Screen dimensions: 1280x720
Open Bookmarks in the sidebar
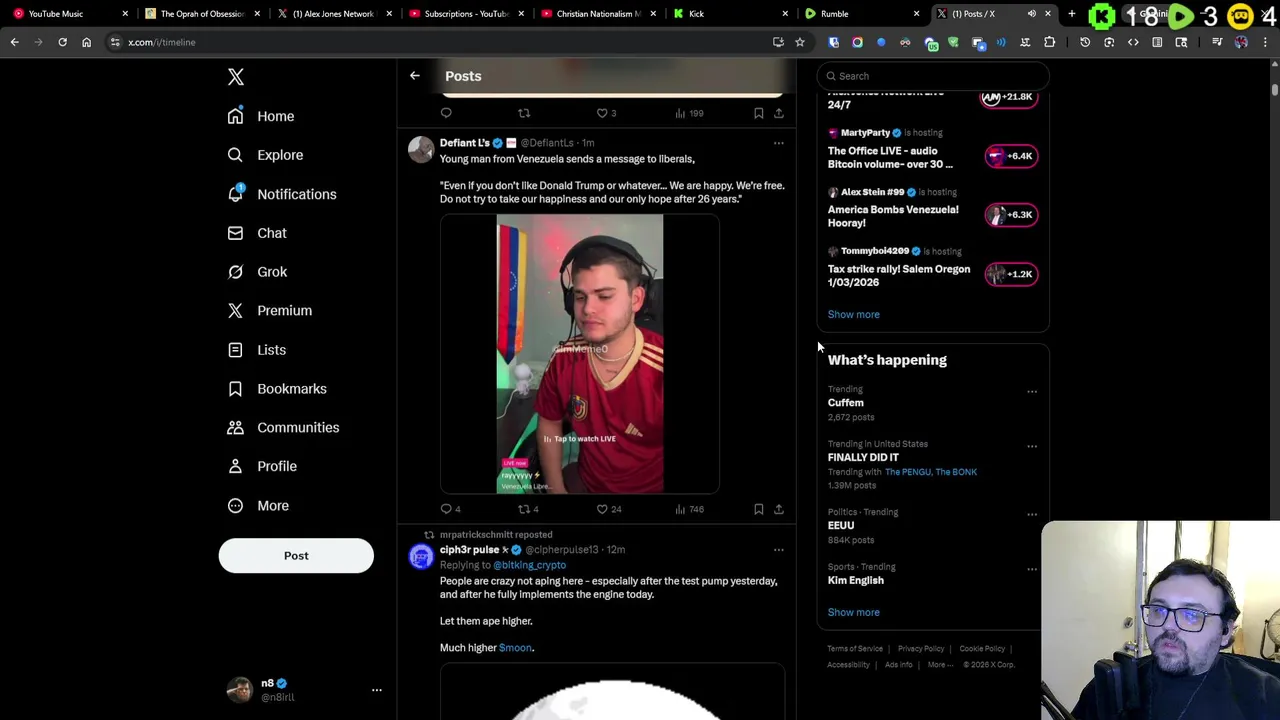[277, 389]
